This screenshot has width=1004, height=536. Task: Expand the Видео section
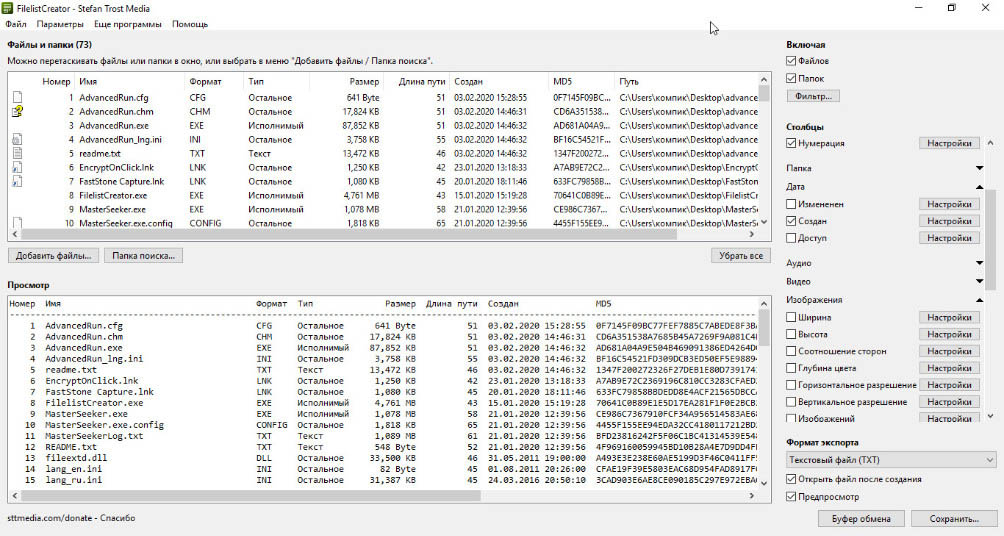tap(979, 282)
